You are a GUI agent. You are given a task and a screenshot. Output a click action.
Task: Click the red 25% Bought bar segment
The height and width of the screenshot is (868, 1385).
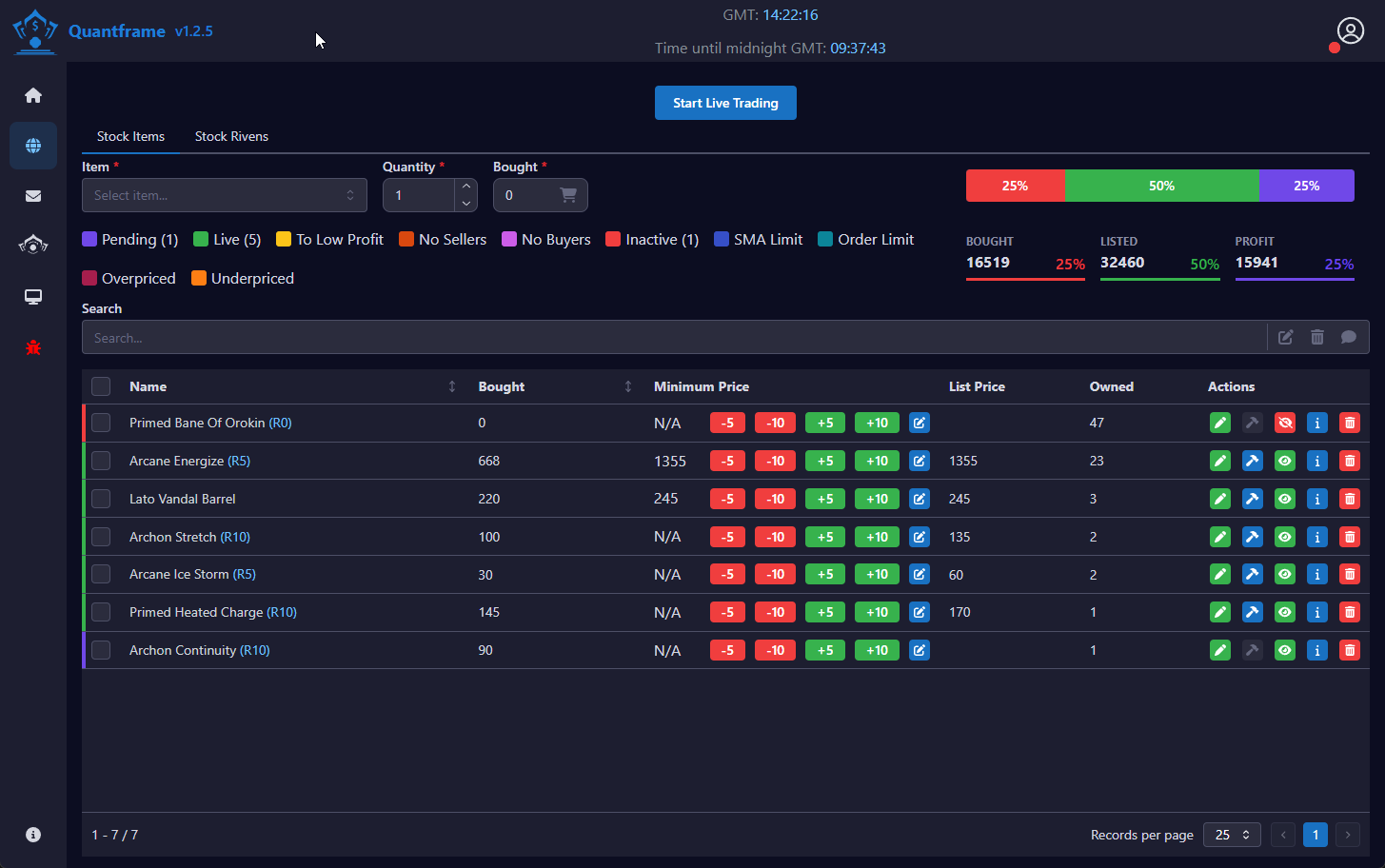[1016, 186]
